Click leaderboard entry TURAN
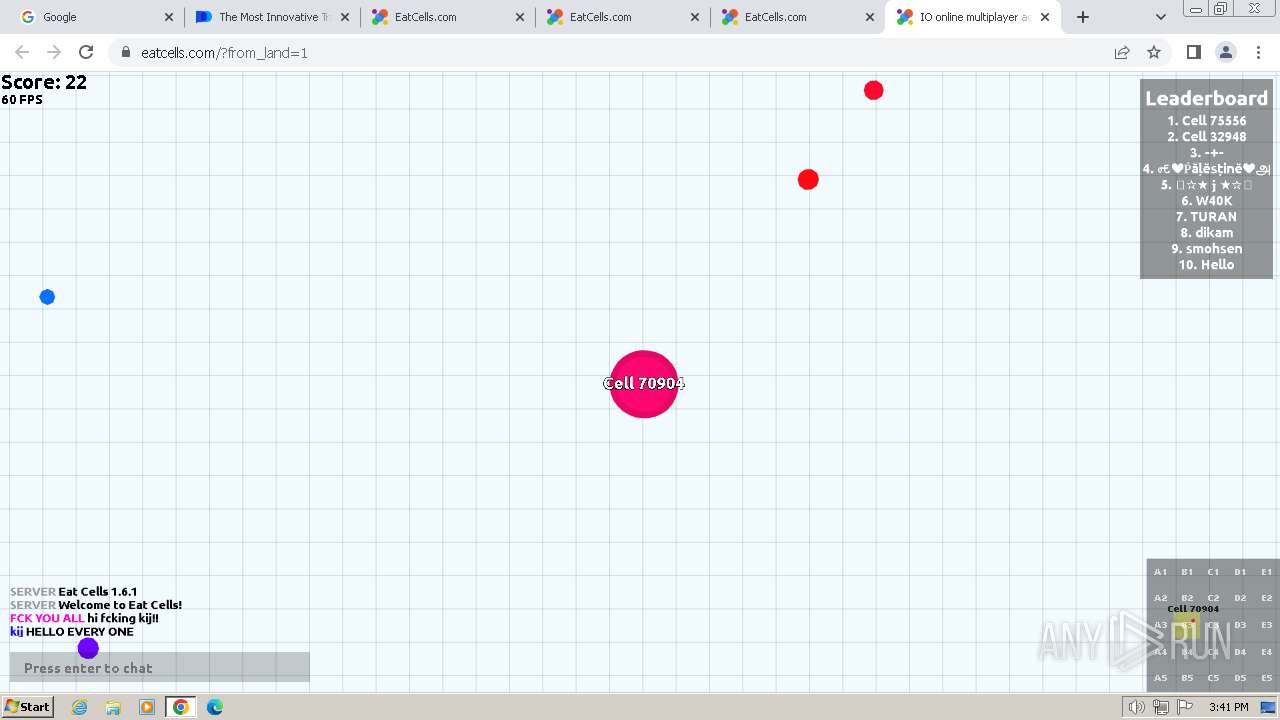 [x=1206, y=216]
